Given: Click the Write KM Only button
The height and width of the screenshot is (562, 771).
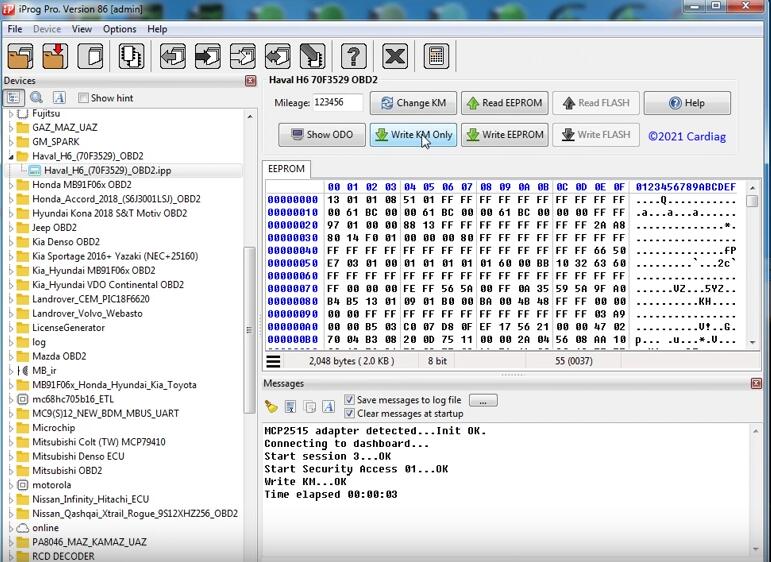Looking at the screenshot, I should pyautogui.click(x=413, y=135).
